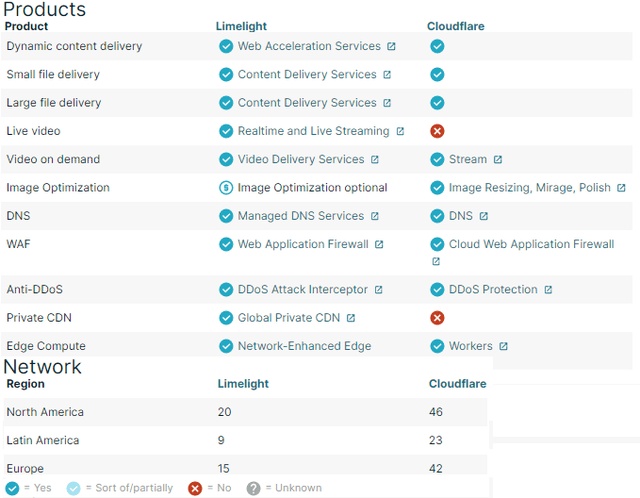640x498 pixels.
Task: Click external link icon beside Realtime and Live Streaming
Action: (400, 131)
